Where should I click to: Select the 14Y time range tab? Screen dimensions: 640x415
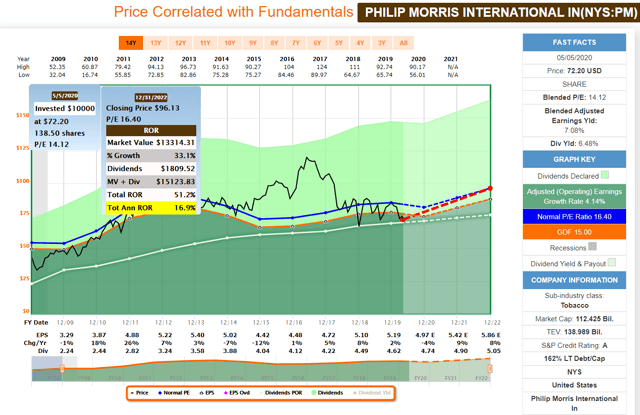131,43
